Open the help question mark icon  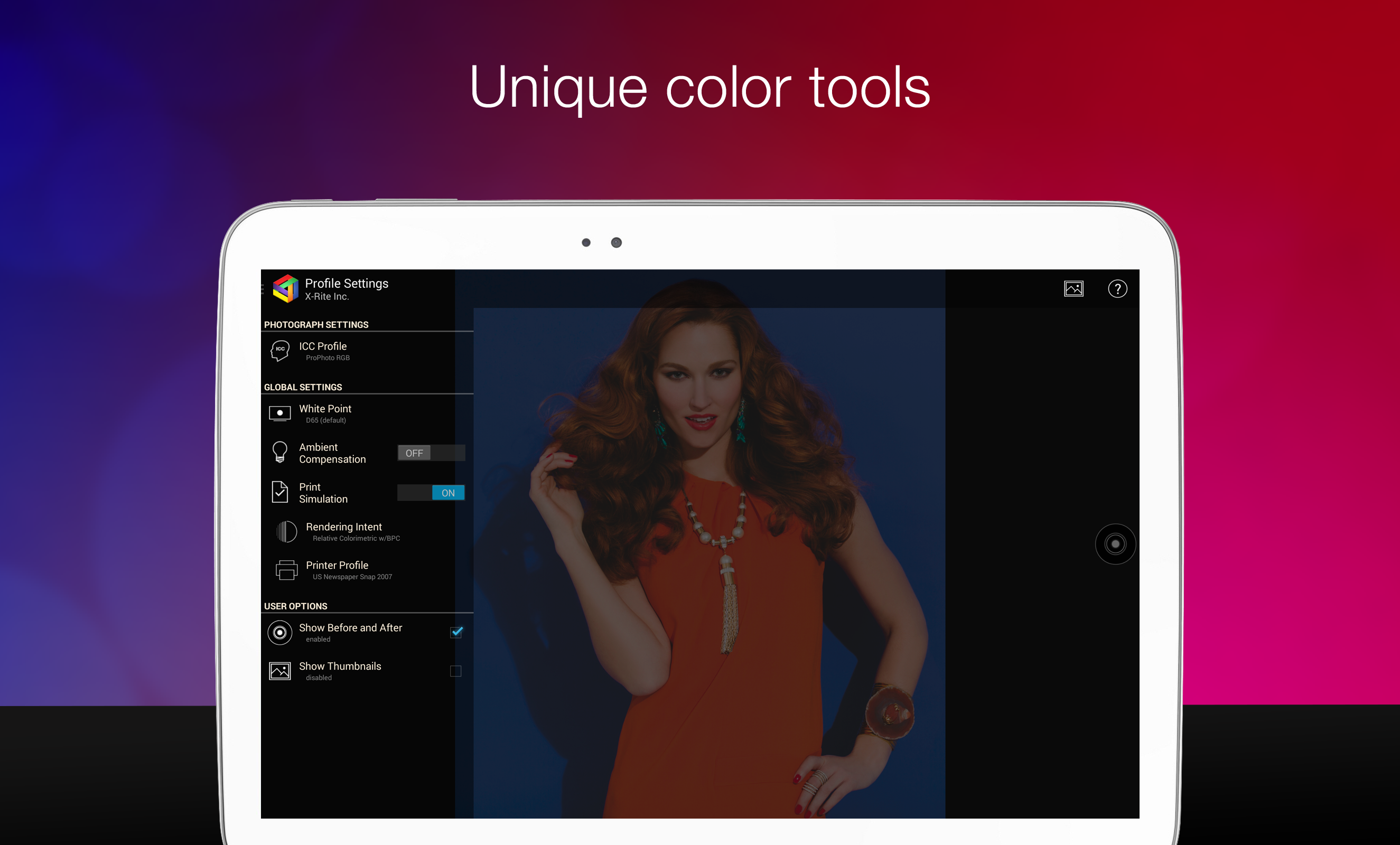[1117, 288]
